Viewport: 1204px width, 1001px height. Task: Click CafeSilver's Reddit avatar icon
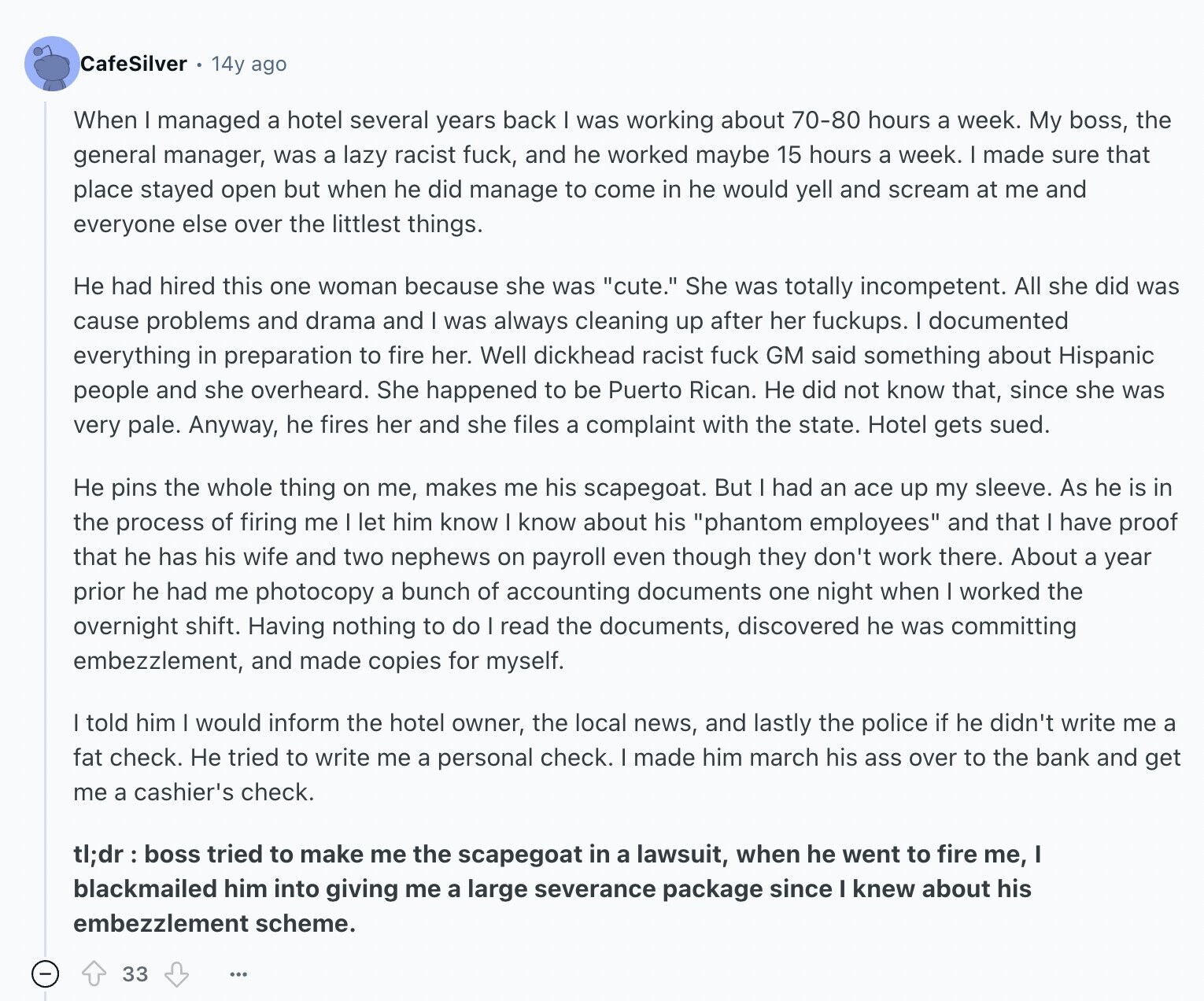[52, 63]
